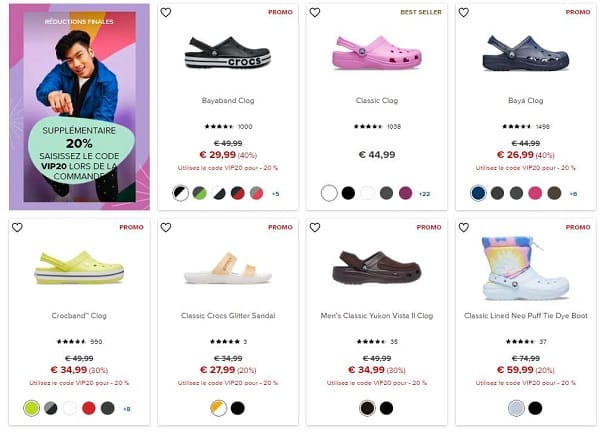The width and height of the screenshot is (600, 432).
Task: Open Classic Lined Neo Puff Tie Dye Boot
Action: [x=526, y=316]
